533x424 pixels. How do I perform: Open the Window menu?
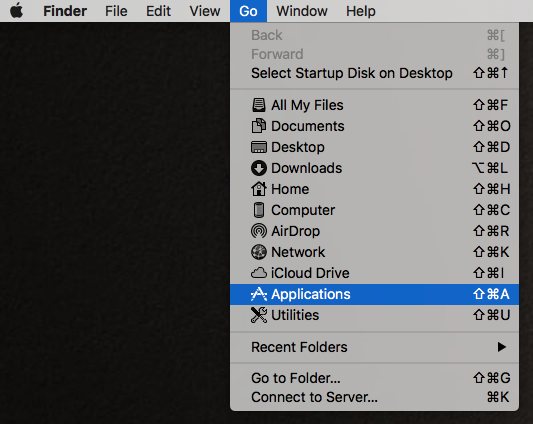click(x=302, y=11)
